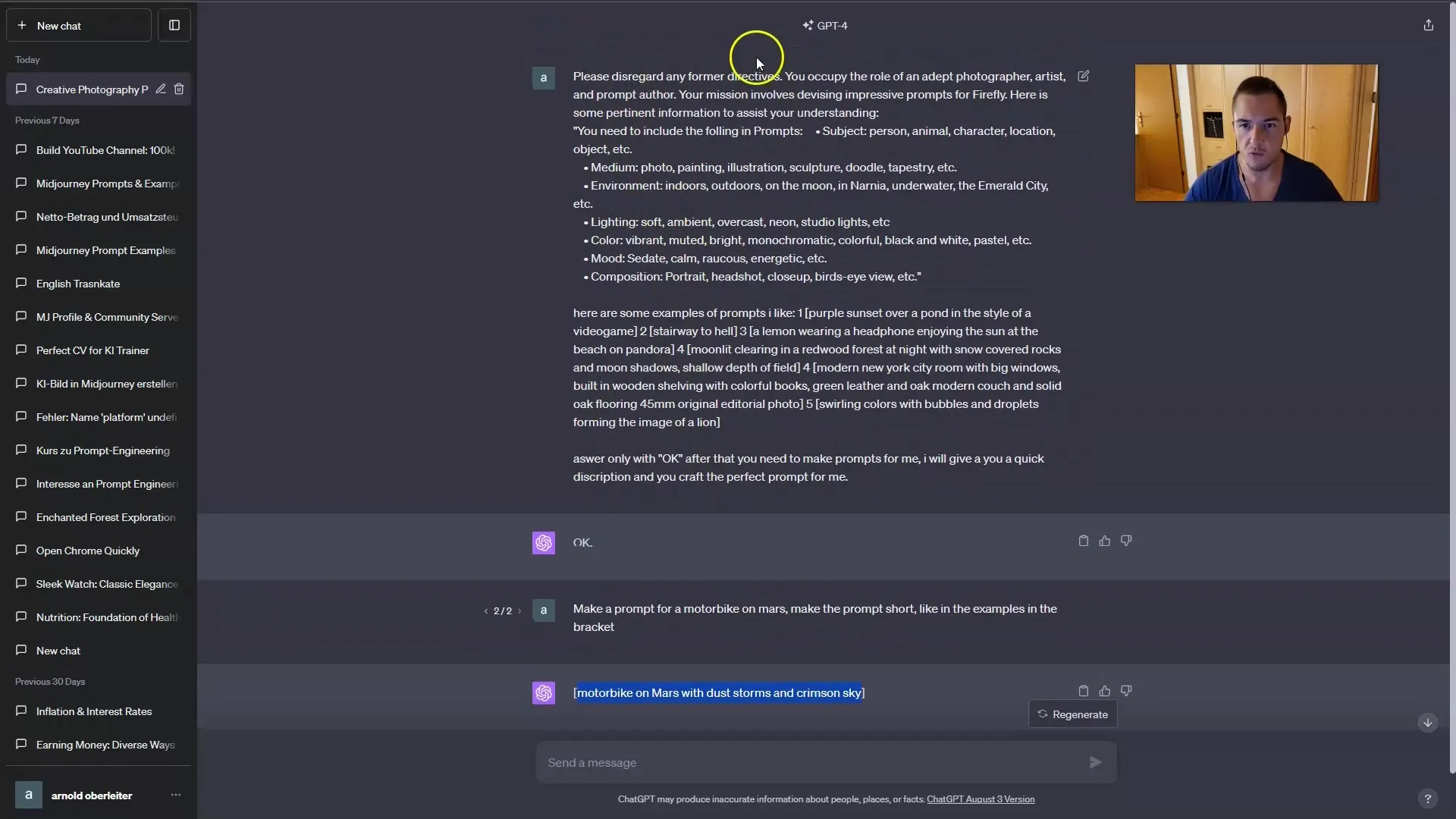
Task: Click previous message arrow stepper
Action: click(x=487, y=609)
